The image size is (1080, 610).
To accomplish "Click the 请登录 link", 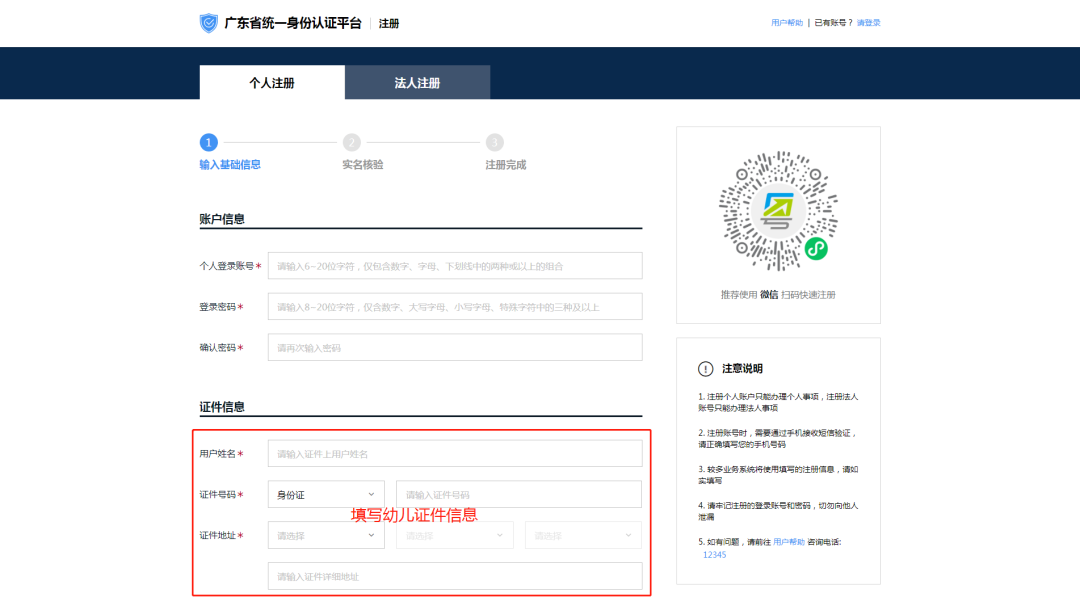I will (868, 23).
